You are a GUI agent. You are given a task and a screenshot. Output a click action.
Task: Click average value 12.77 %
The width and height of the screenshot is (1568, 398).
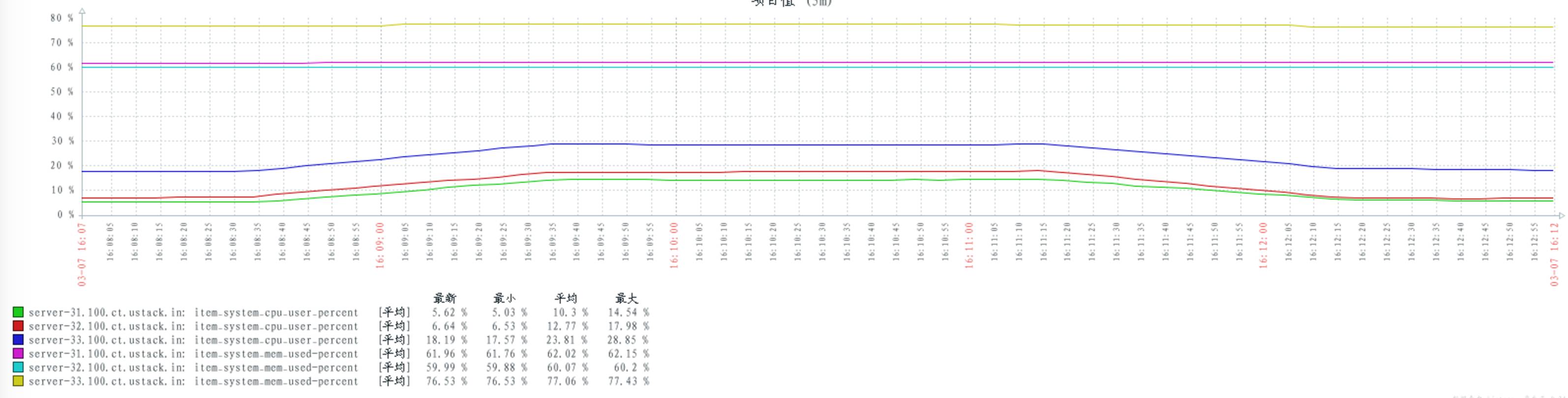click(567, 326)
